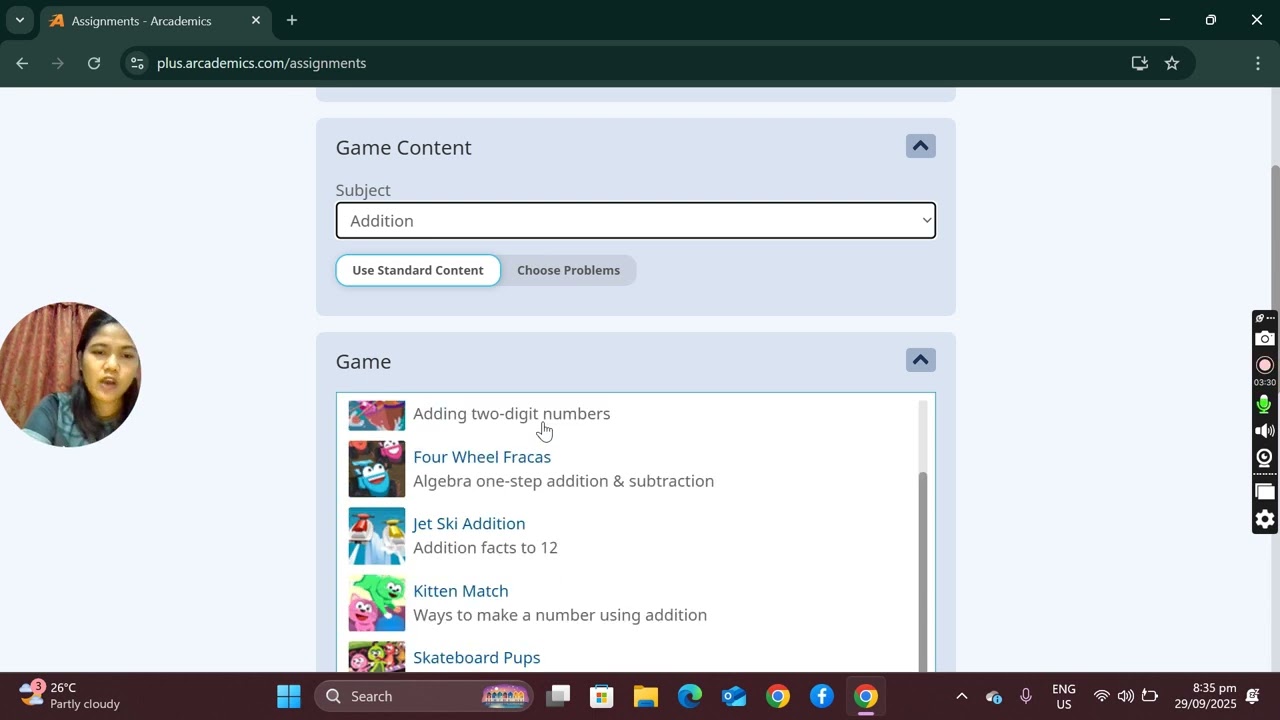Open a new browser tab
This screenshot has height=720, width=1280.
click(x=292, y=20)
